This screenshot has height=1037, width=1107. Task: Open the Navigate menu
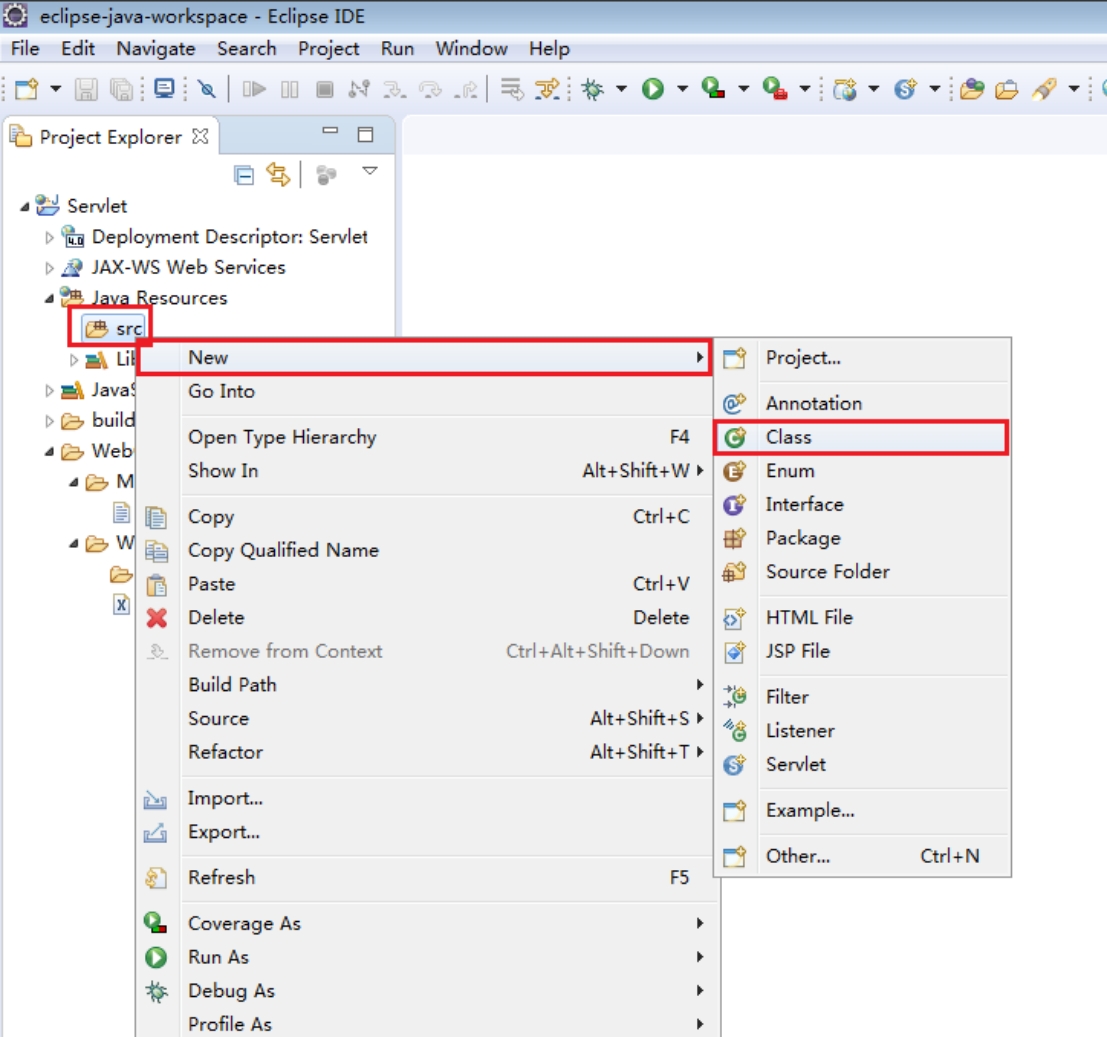pyautogui.click(x=156, y=49)
